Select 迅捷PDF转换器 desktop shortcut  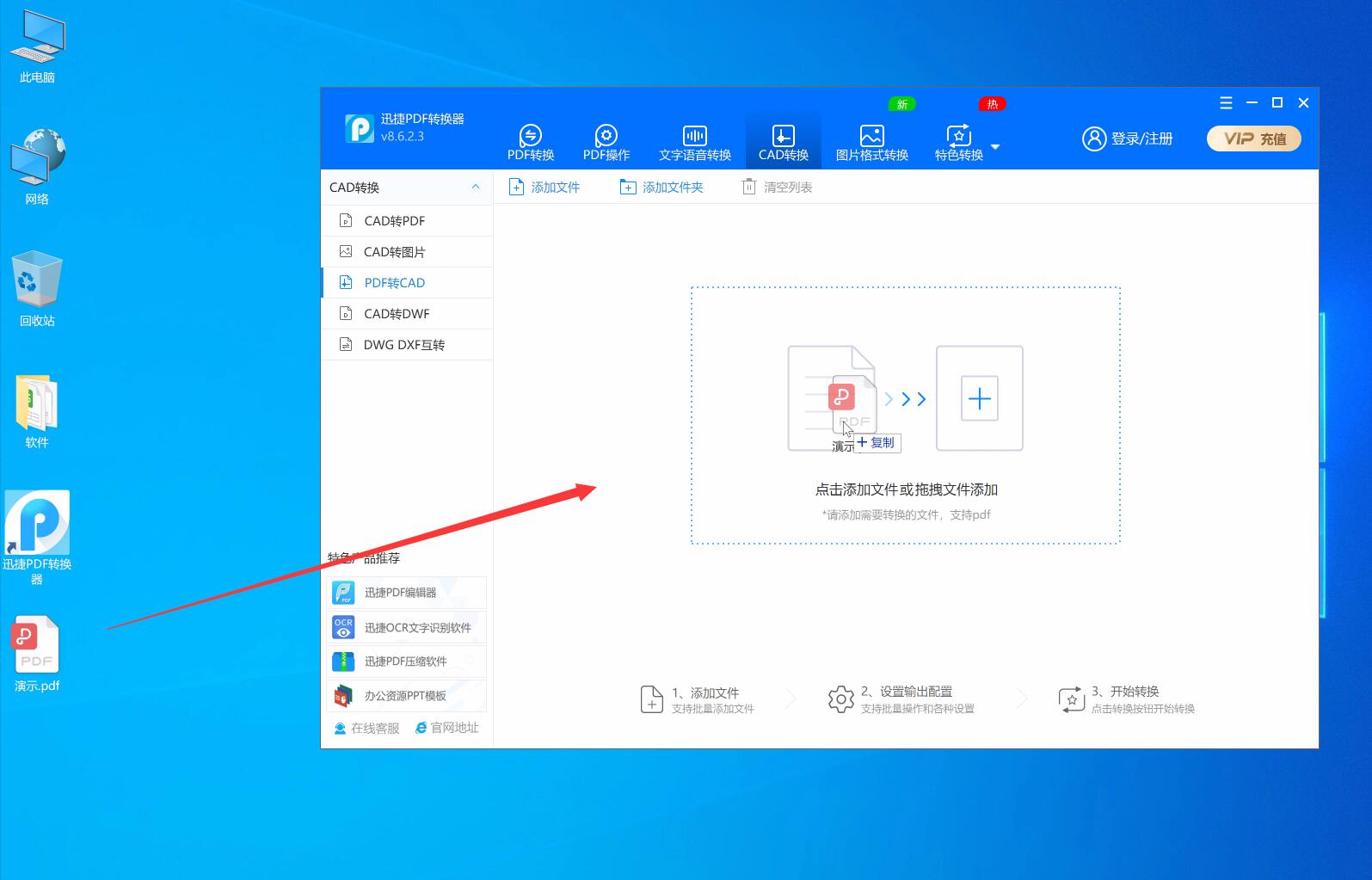point(37,538)
